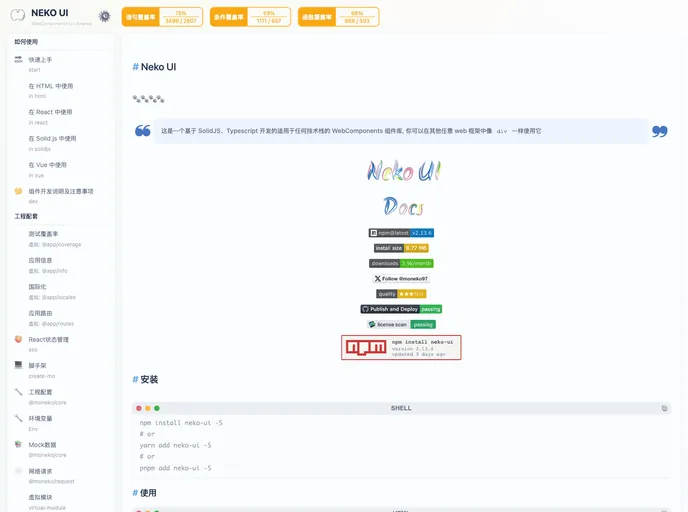Click the red dot on SHELL block
The image size is (688, 512).
pos(139,408)
